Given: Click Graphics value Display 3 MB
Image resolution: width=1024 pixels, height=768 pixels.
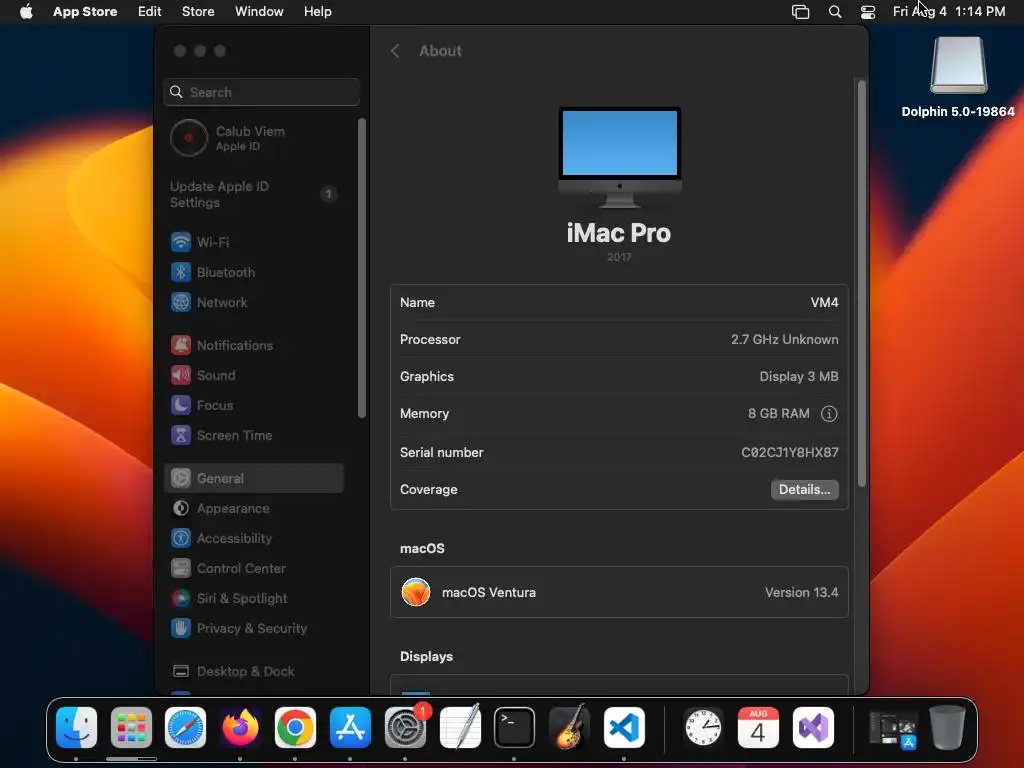Looking at the screenshot, I should pos(799,377).
